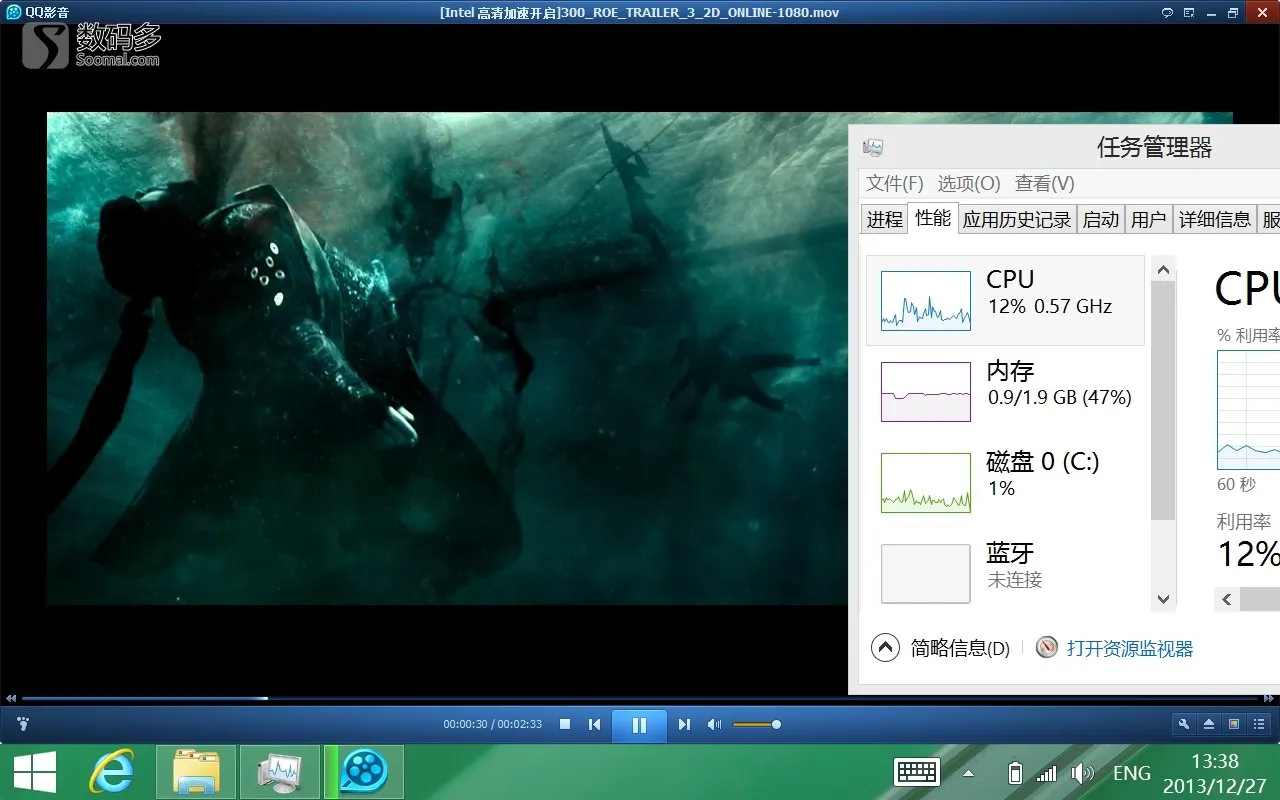Open the 选项(O) menu in Task Manager
This screenshot has width=1280, height=800.
click(969, 183)
